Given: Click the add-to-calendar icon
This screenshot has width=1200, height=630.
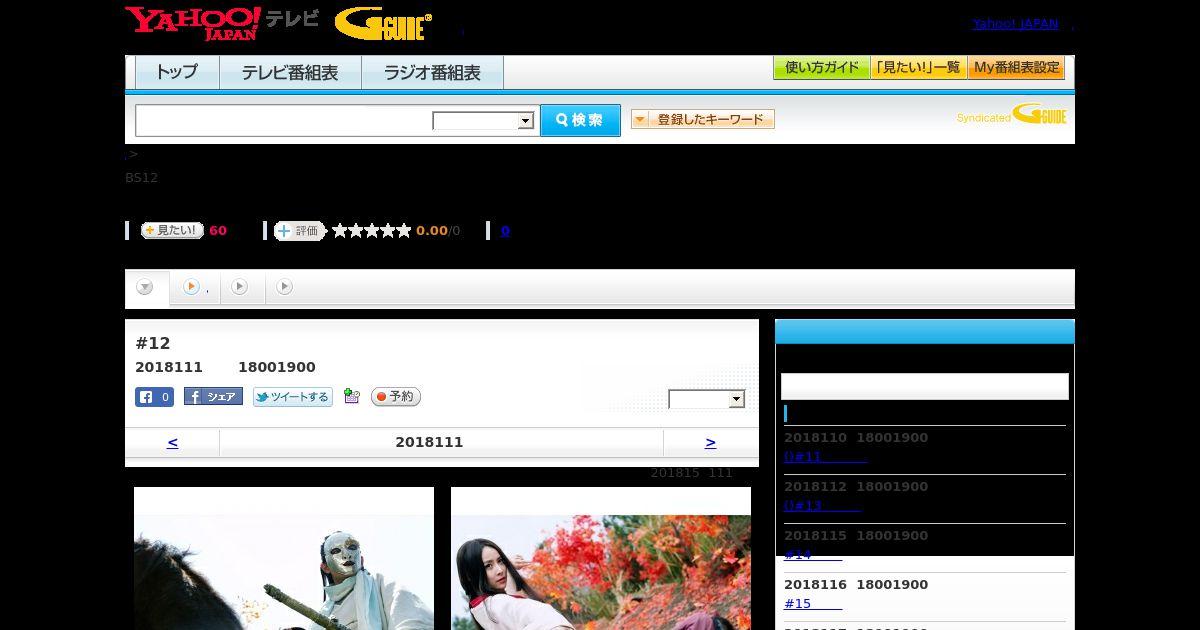Looking at the screenshot, I should coord(351,397).
